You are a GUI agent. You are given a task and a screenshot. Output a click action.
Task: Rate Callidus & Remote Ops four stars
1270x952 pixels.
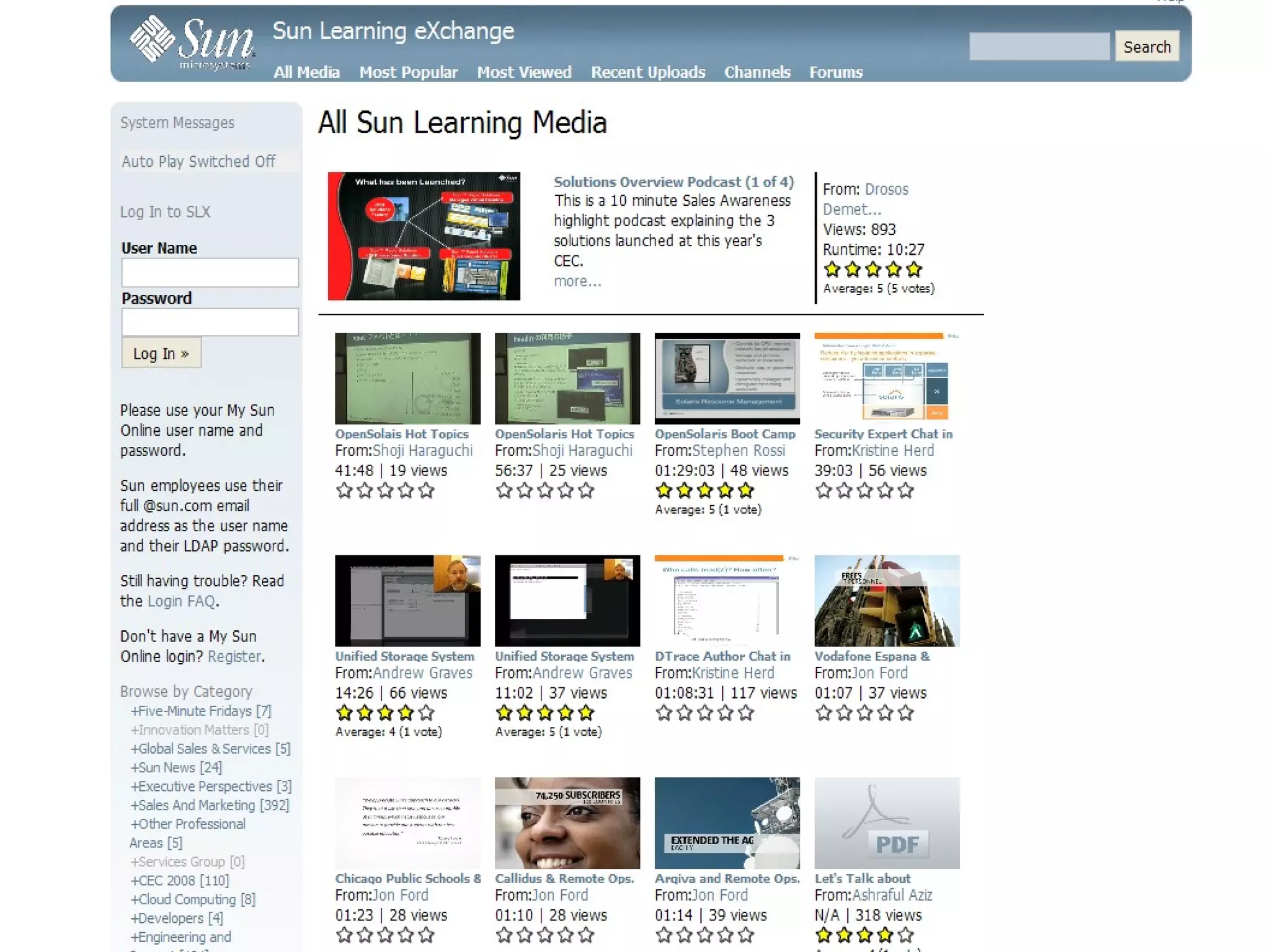coord(566,935)
